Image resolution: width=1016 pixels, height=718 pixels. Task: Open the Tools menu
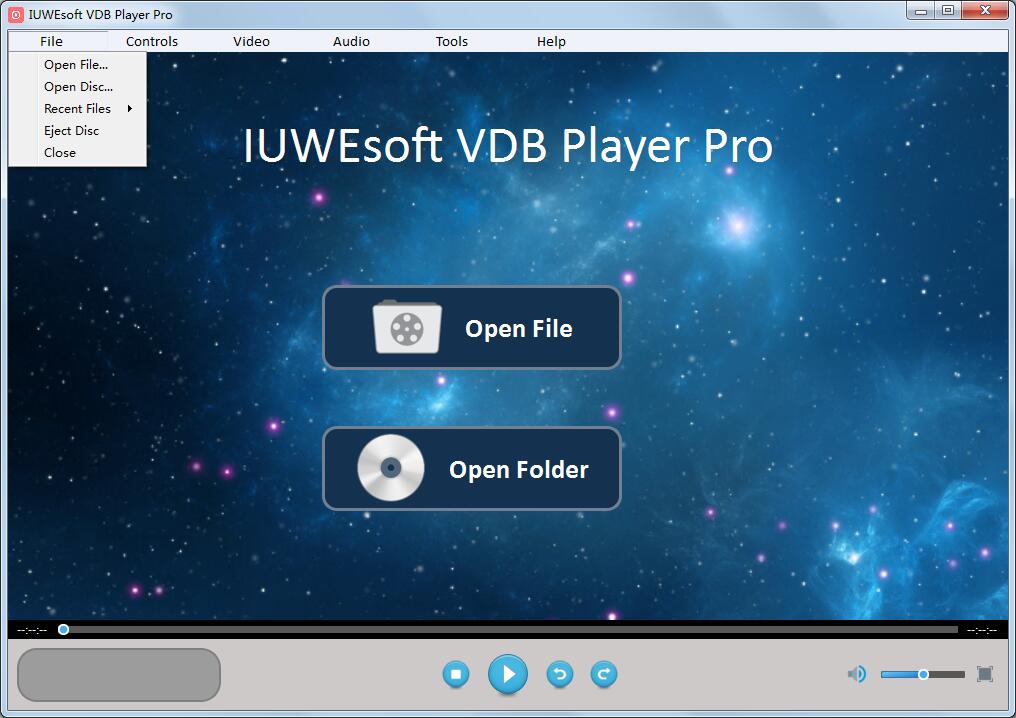point(452,41)
